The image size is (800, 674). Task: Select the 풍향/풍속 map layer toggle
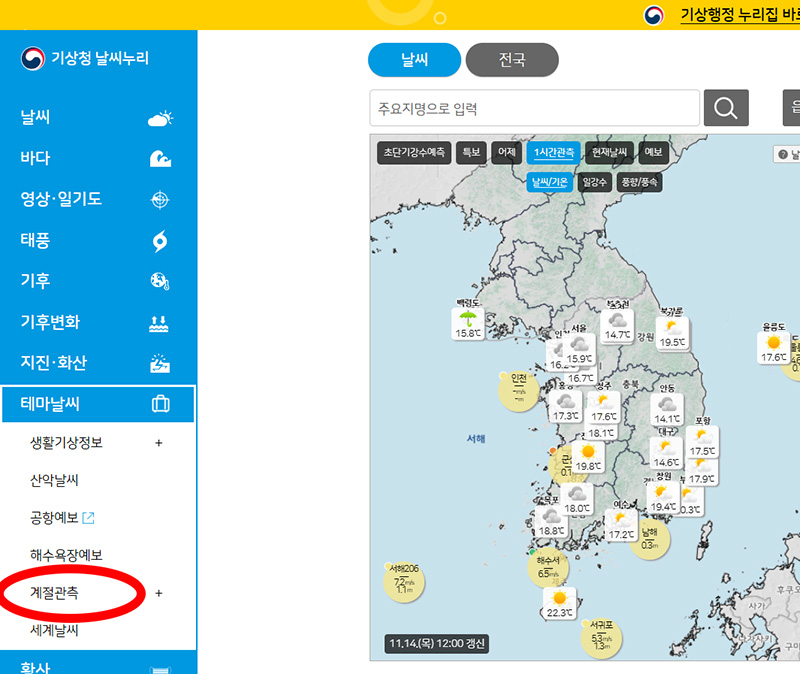pos(639,182)
